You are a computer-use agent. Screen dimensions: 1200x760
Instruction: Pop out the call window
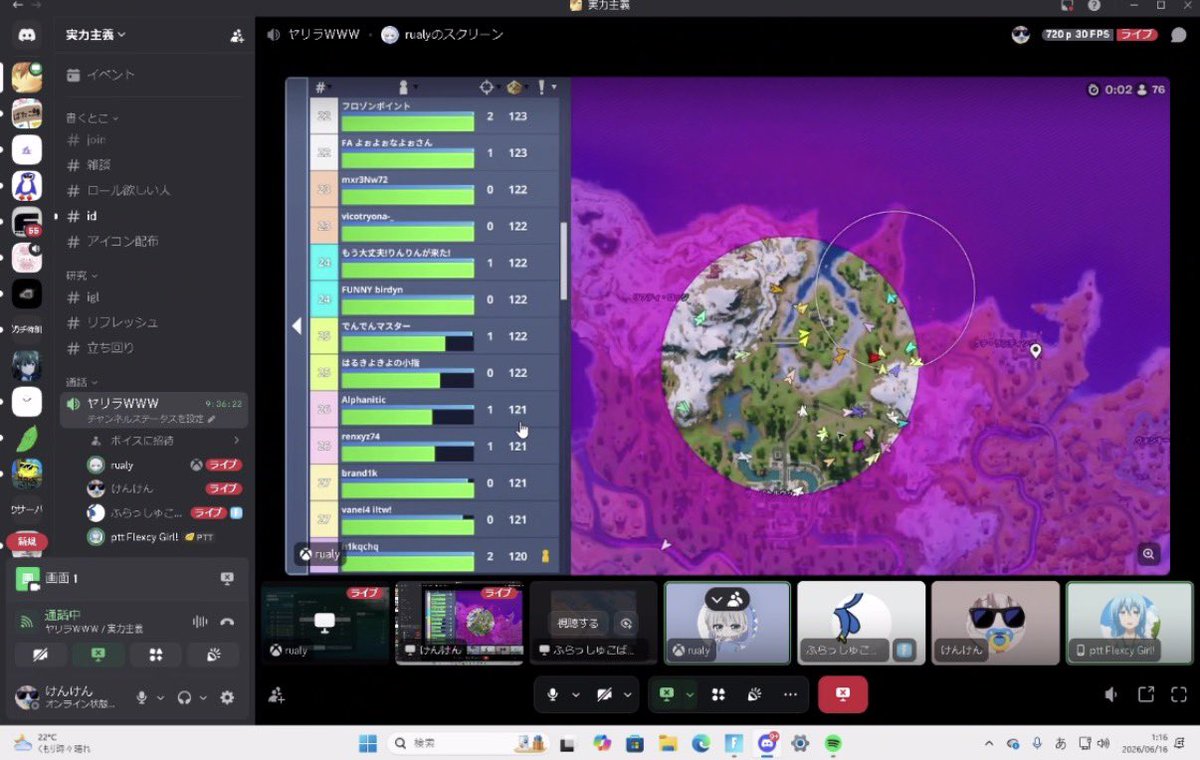coord(1146,694)
